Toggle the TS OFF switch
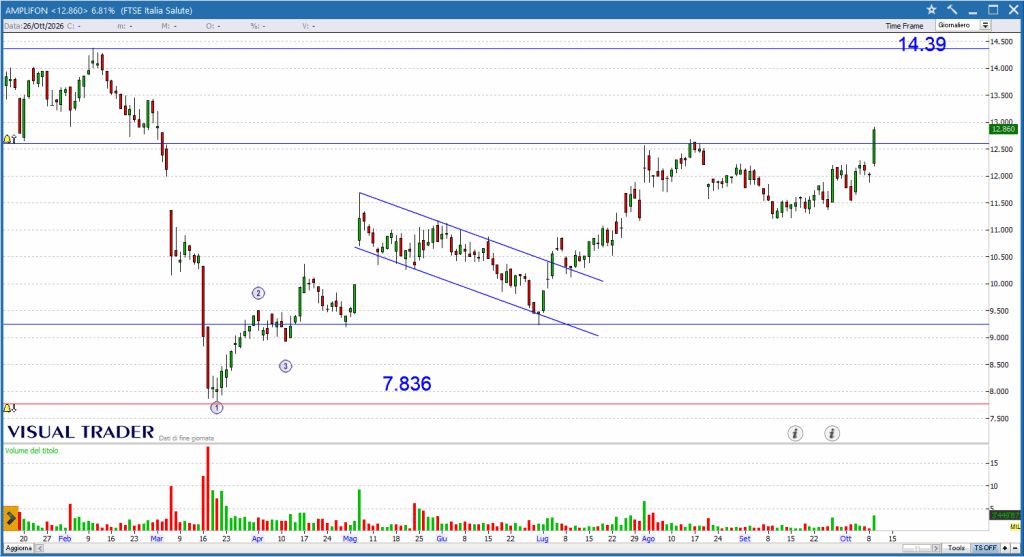The height and width of the screenshot is (557, 1024). [985, 549]
